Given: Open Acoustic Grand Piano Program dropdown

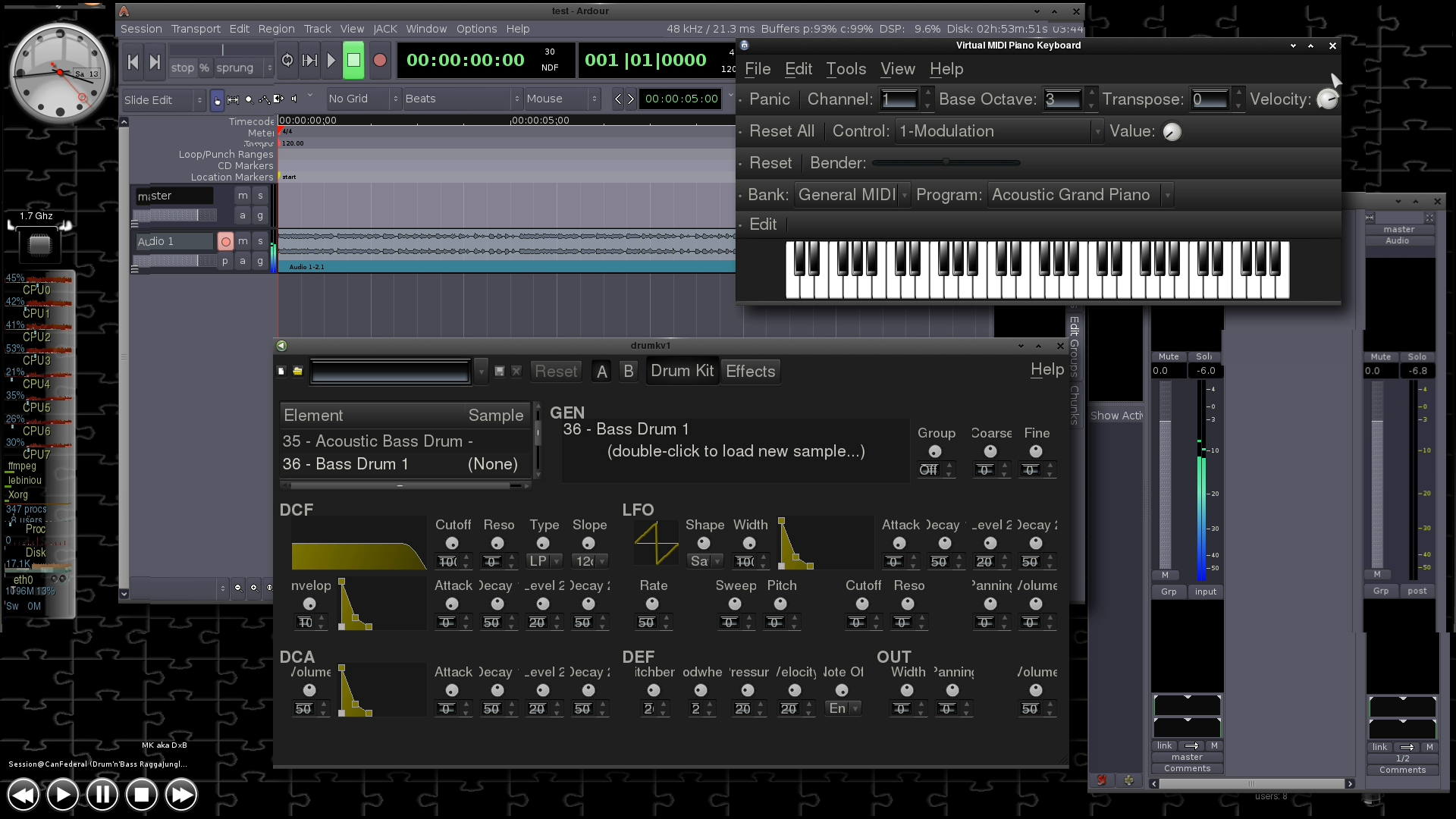Looking at the screenshot, I should 1080,195.
